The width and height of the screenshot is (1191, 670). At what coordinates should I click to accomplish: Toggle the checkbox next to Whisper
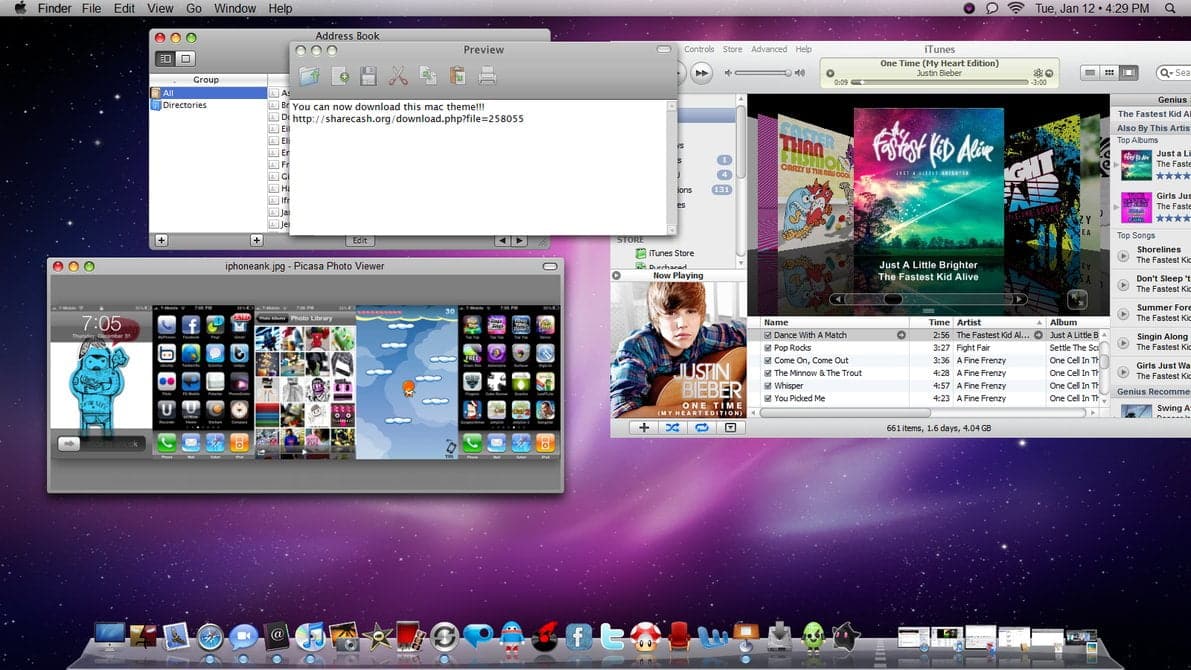click(768, 386)
